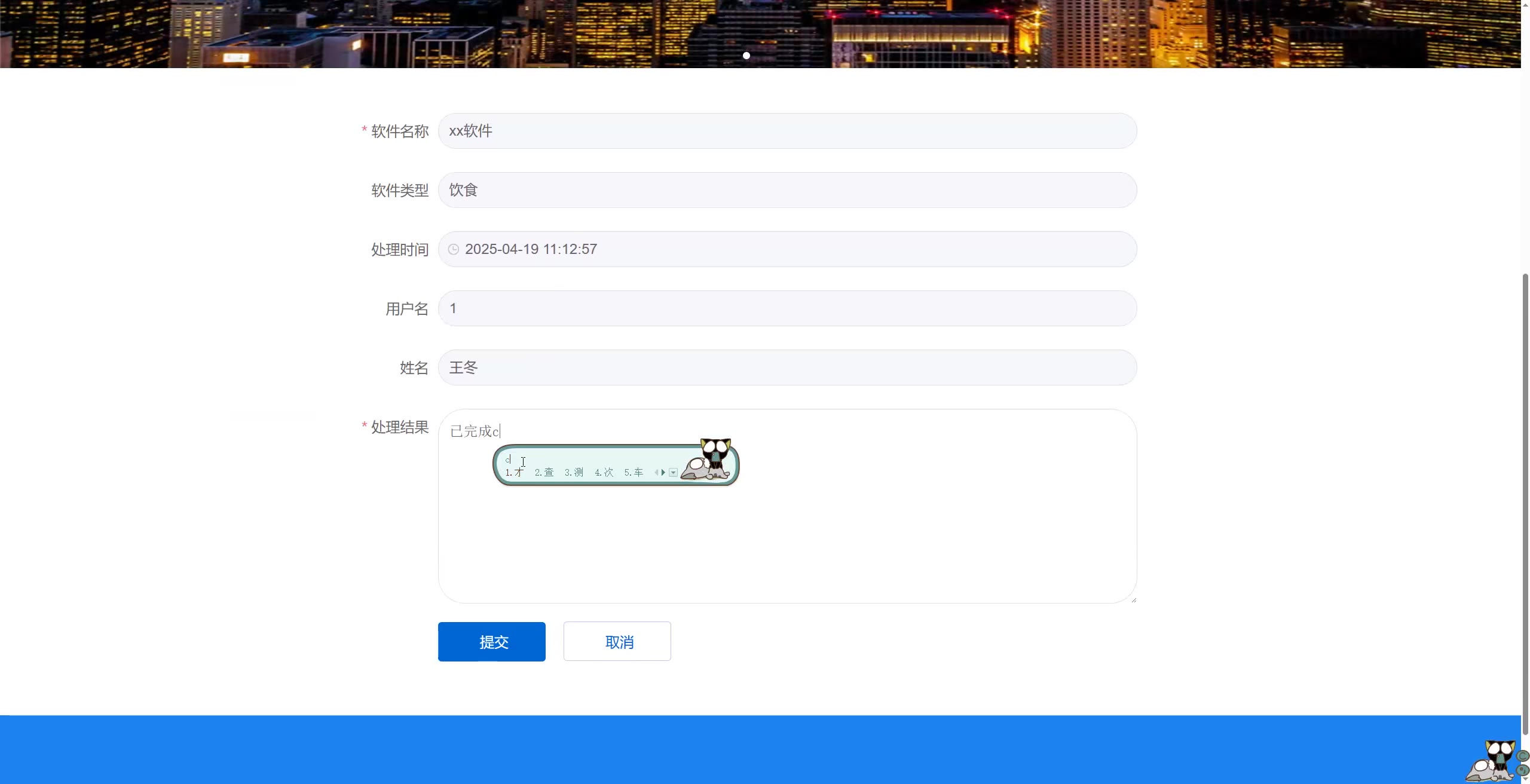Click the 处理结果 textarea resize handle

pos(1133,599)
